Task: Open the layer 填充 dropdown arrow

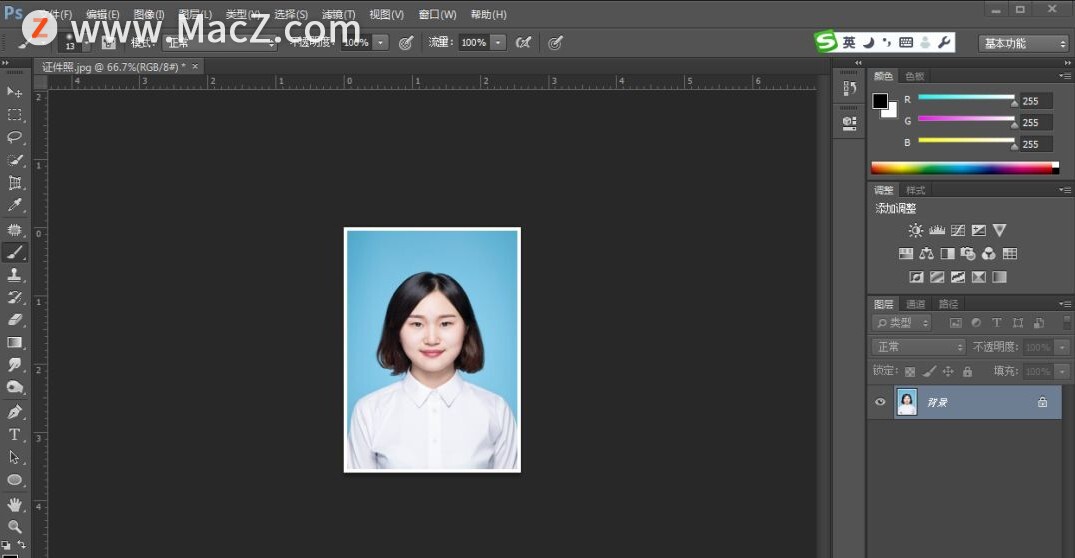Action: click(1062, 372)
